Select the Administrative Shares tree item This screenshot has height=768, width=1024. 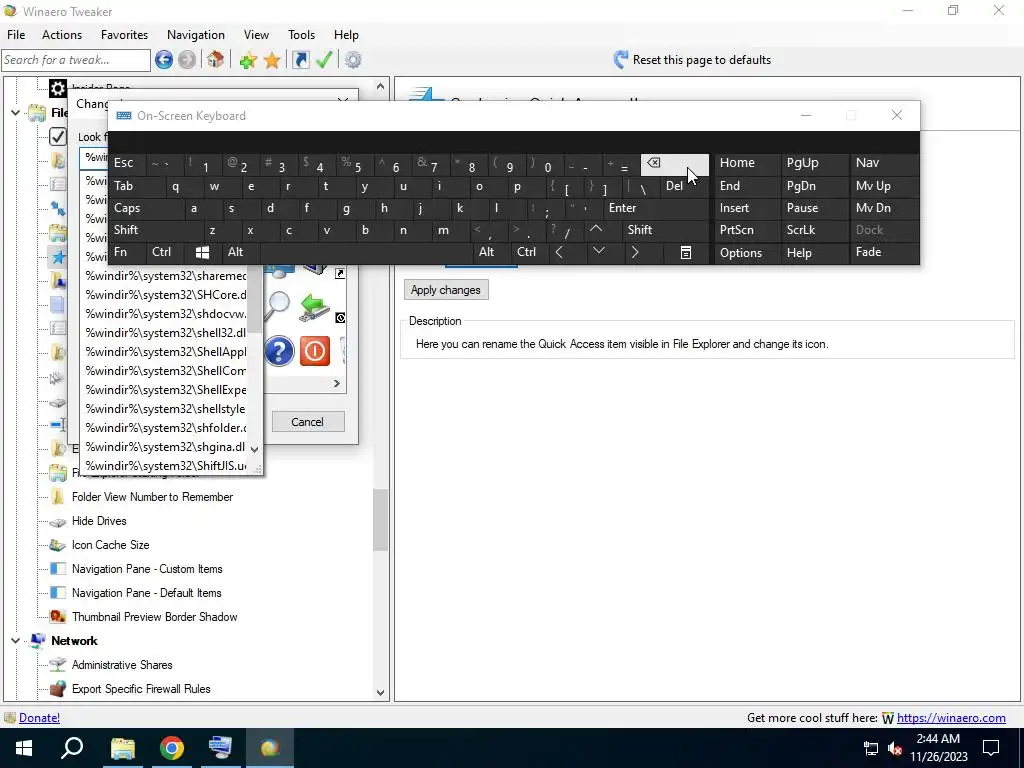click(x=122, y=665)
